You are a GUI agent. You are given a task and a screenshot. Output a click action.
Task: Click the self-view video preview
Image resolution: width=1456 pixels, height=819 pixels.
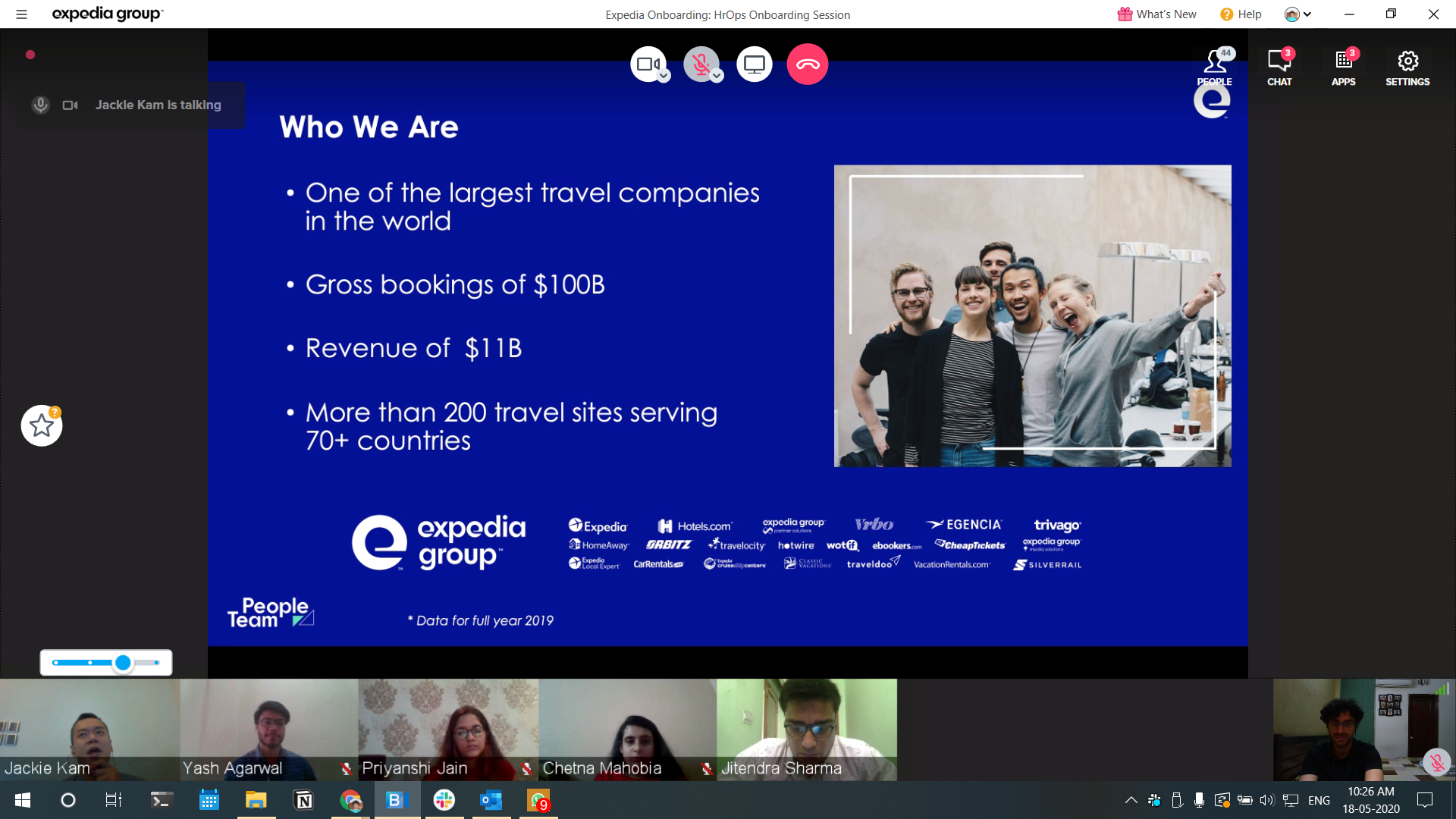click(x=1363, y=730)
